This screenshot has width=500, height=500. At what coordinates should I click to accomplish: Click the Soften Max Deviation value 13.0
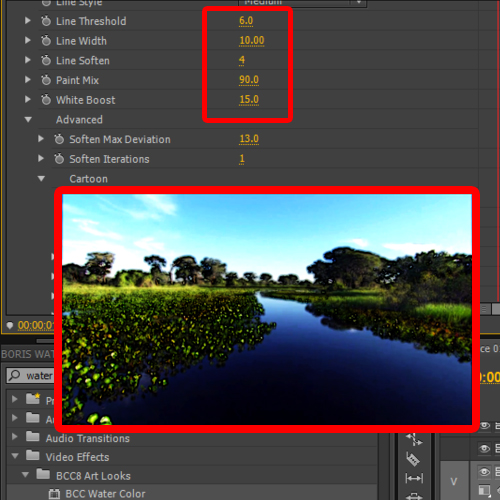coord(249,139)
